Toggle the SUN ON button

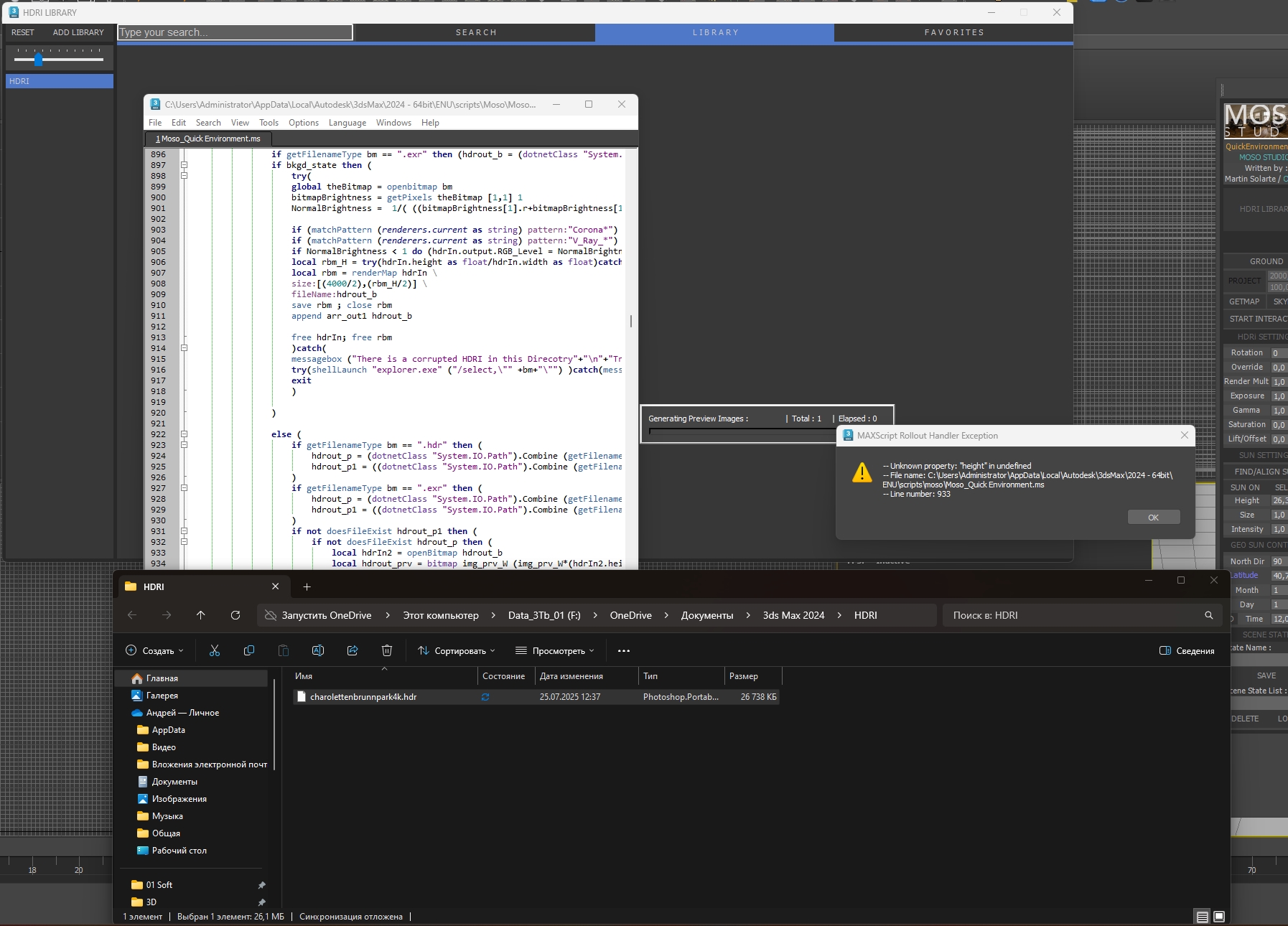pos(1244,487)
